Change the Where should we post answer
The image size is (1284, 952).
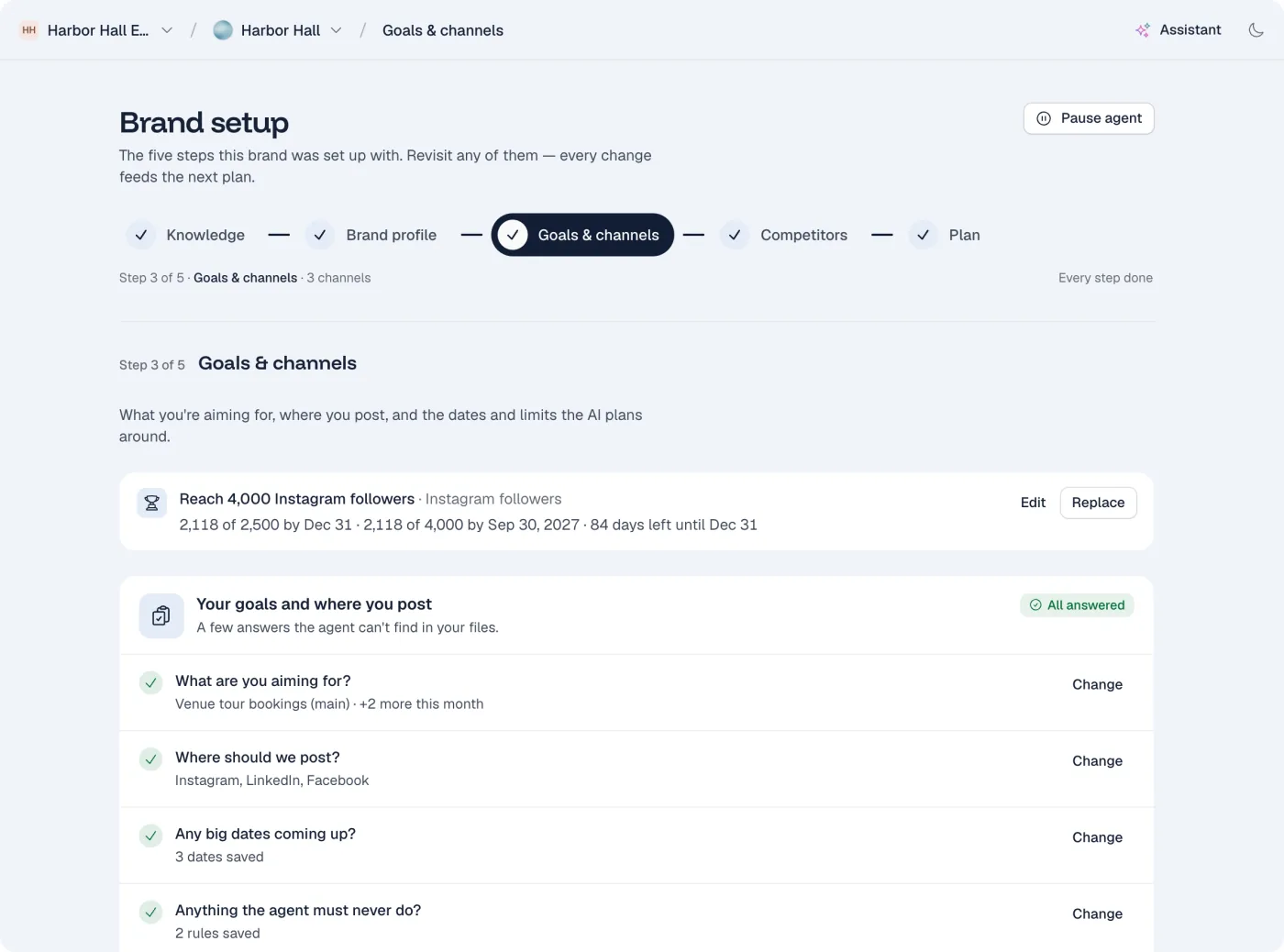point(1097,761)
